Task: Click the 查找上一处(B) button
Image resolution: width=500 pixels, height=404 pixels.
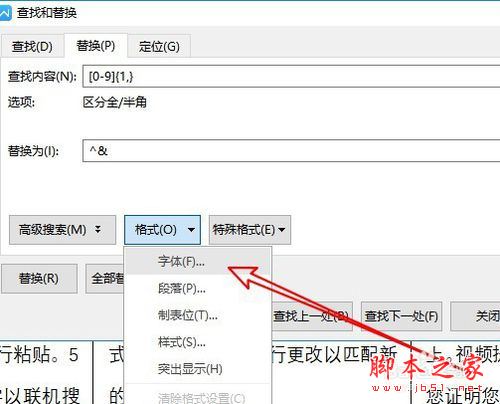Action: 312,316
